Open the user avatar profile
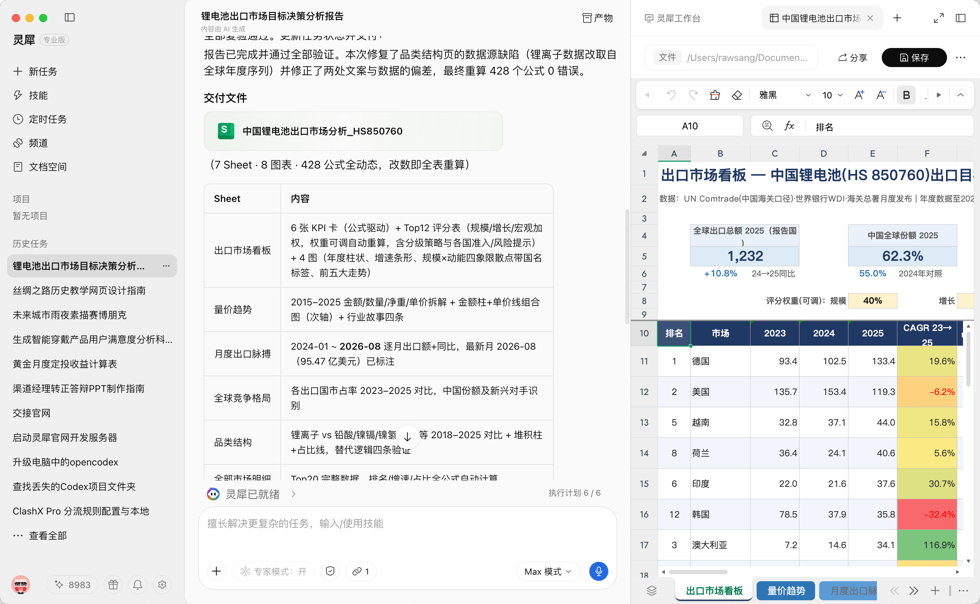 point(21,585)
